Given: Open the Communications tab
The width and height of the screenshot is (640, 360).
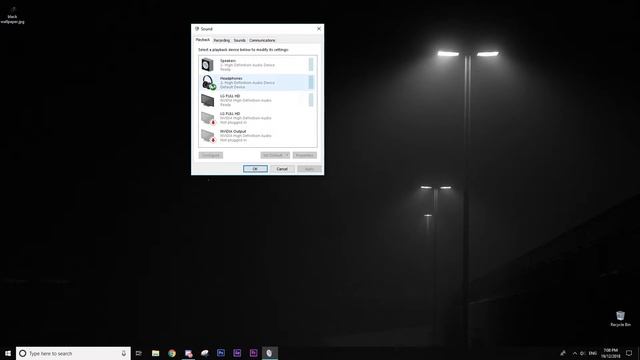Looking at the screenshot, I should click(x=262, y=40).
